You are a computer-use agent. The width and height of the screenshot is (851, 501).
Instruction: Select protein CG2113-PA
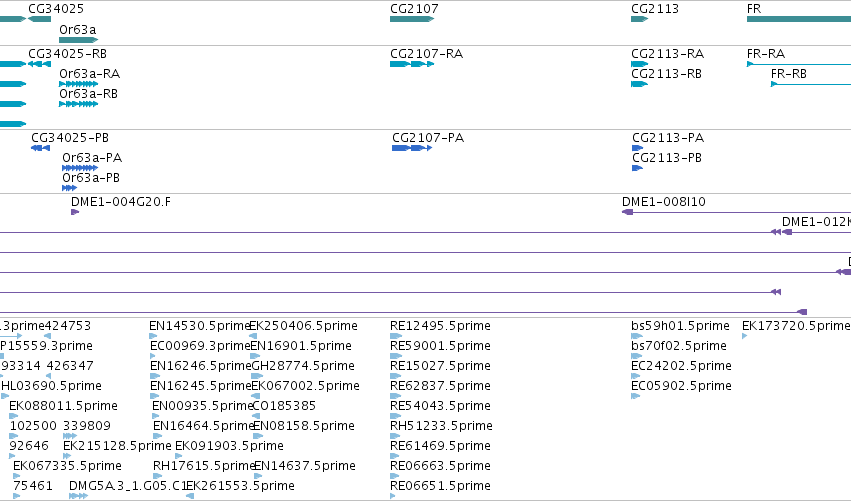[668, 138]
